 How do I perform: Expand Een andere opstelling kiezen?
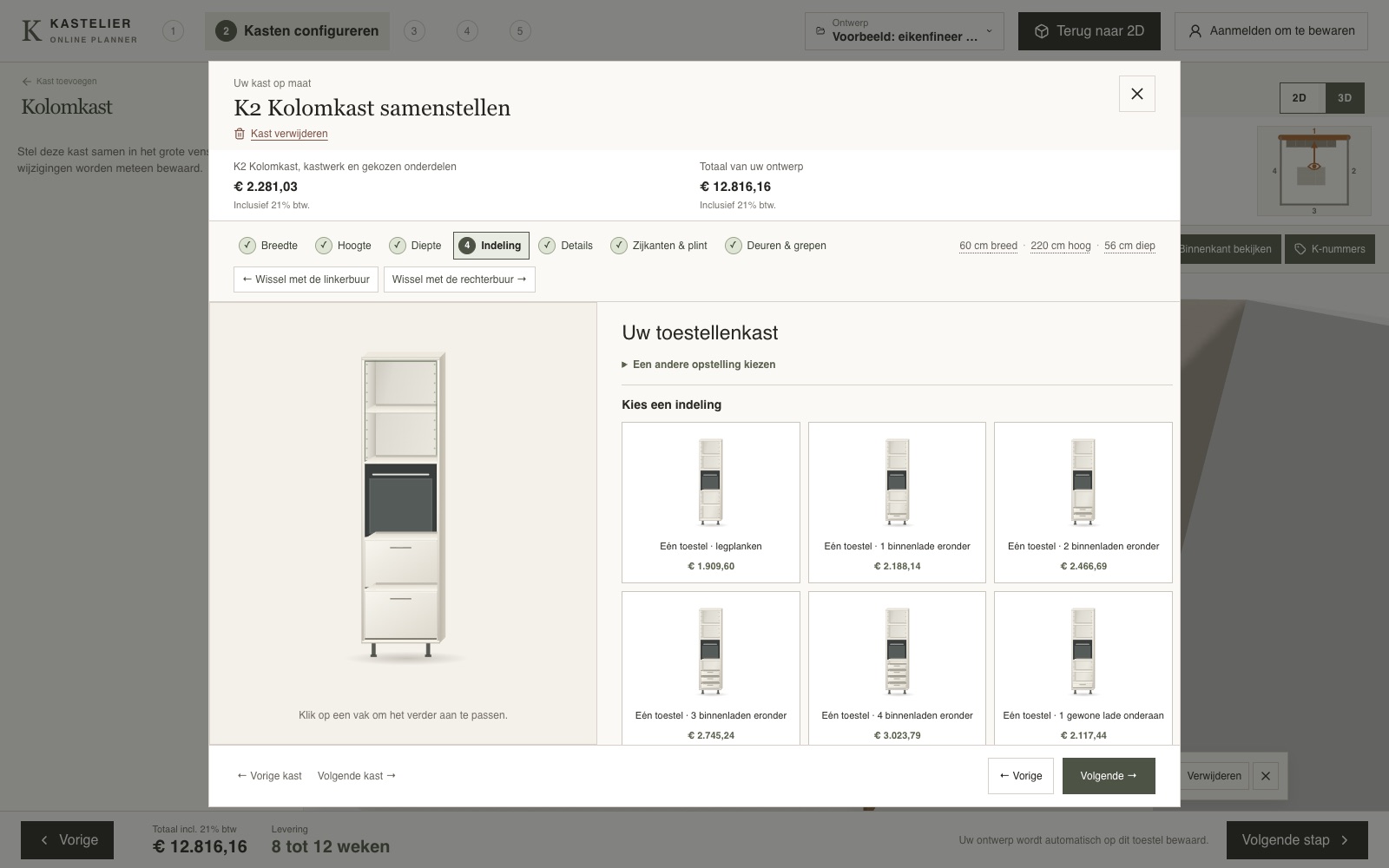tap(699, 365)
